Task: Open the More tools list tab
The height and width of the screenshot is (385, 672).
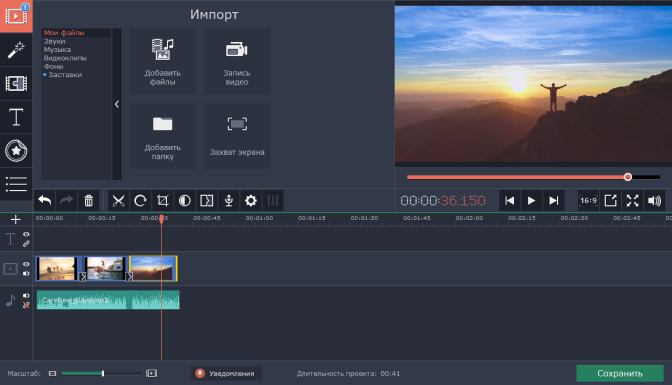Action: tap(16, 184)
